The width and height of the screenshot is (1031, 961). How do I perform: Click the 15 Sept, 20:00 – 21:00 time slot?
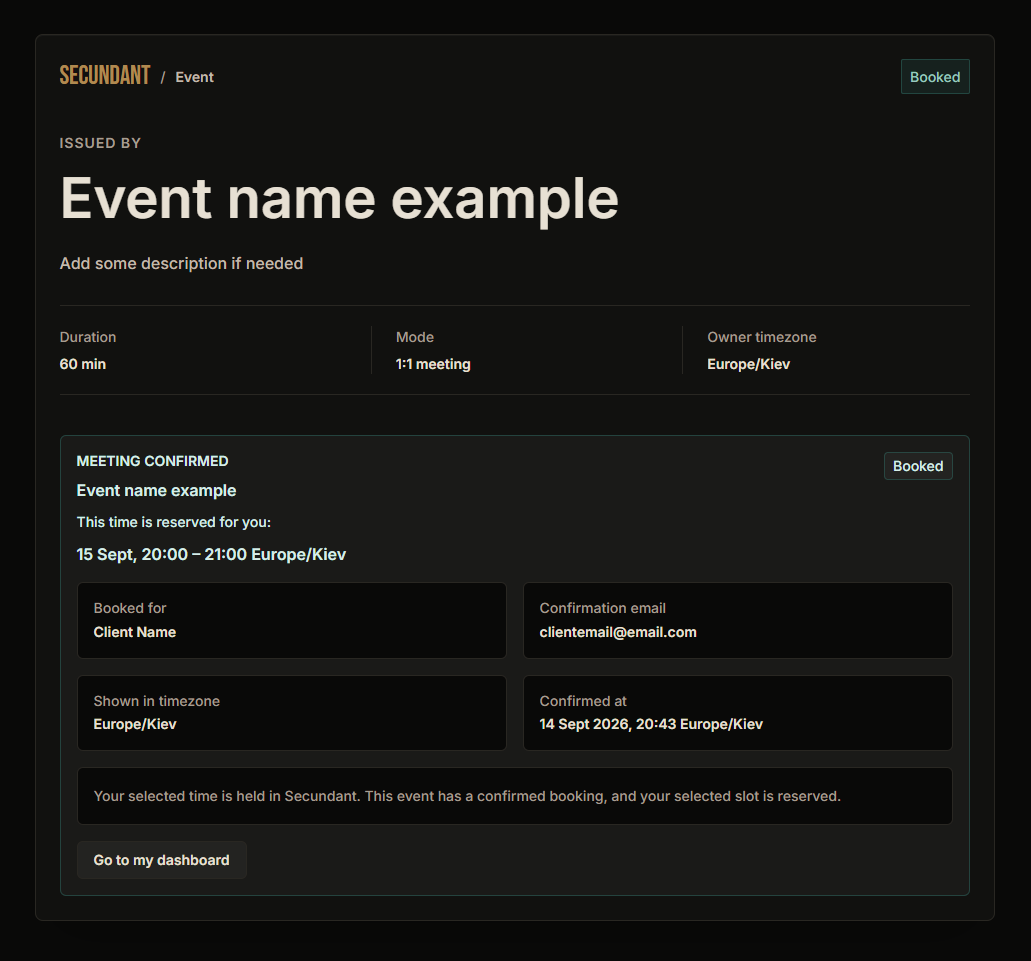[211, 555]
